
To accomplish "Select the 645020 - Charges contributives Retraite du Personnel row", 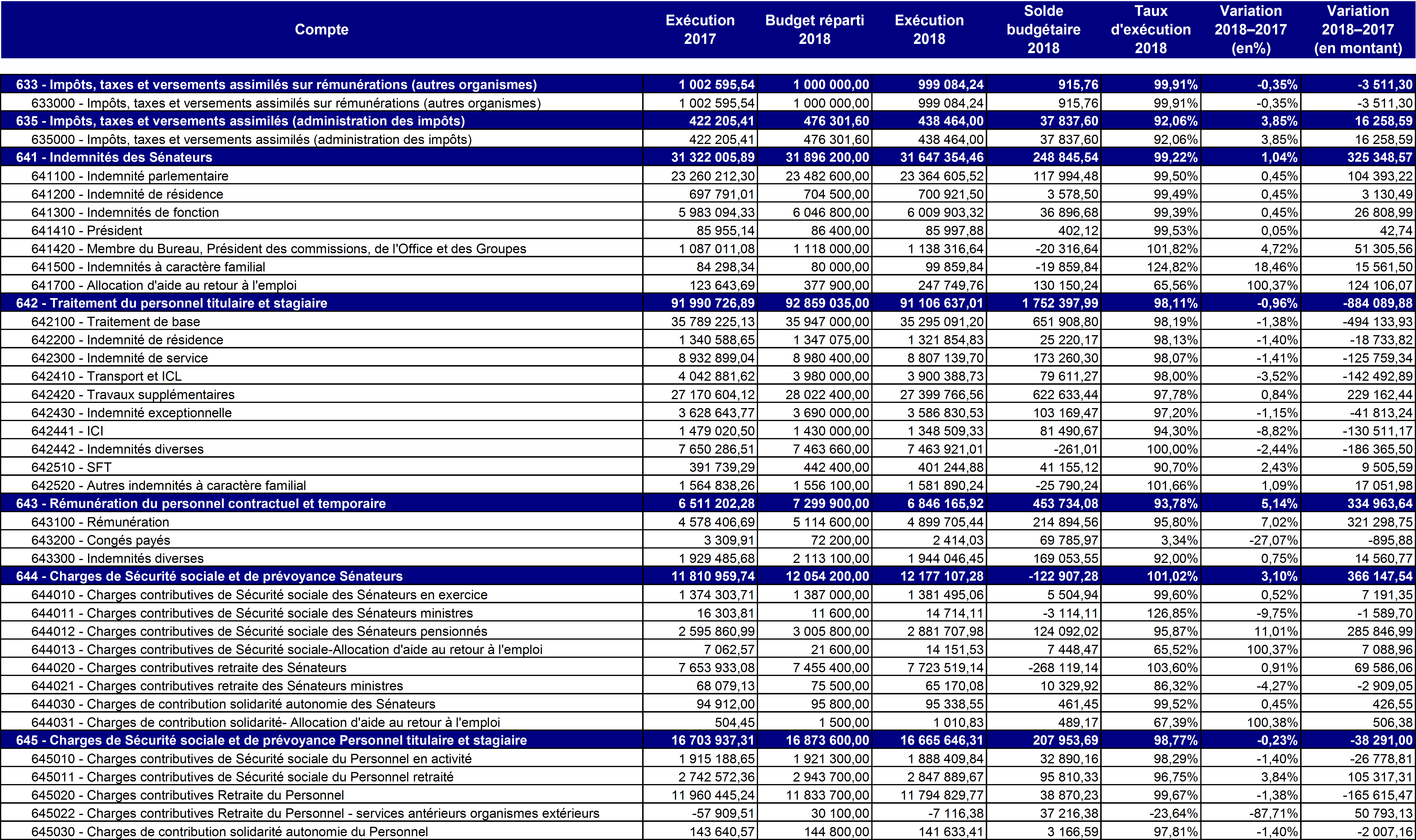I will coord(188,795).
